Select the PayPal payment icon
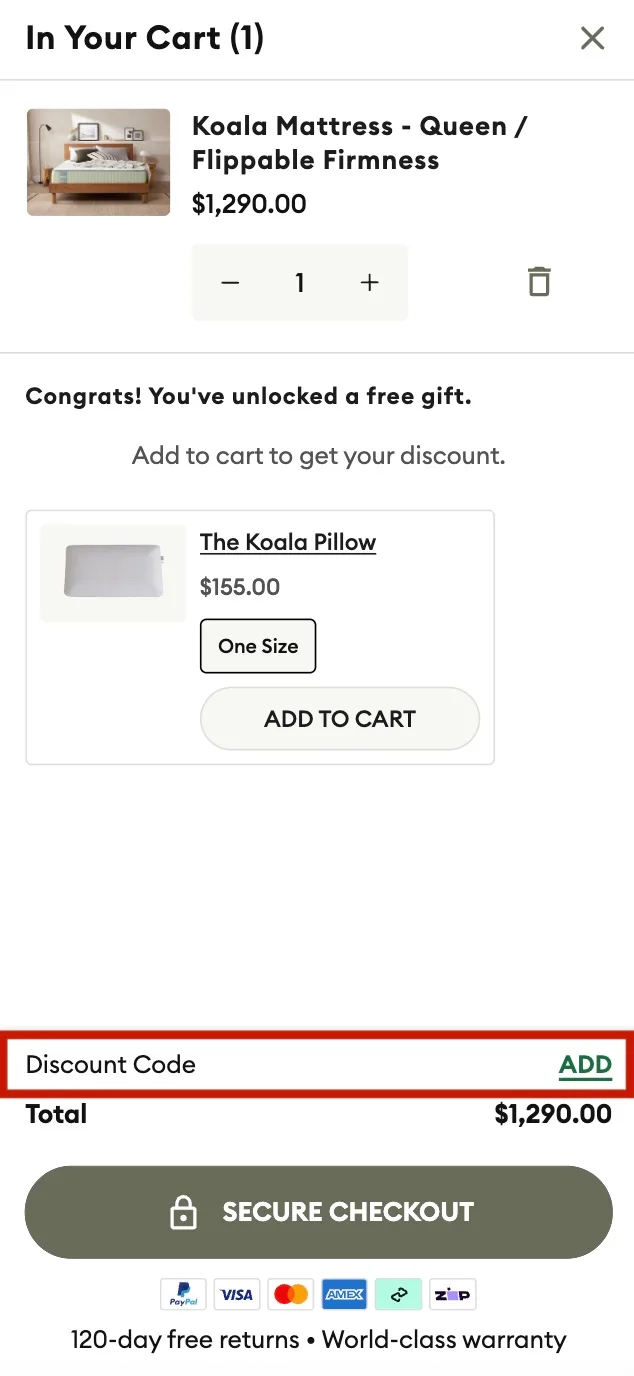The height and width of the screenshot is (1376, 634). (183, 1293)
